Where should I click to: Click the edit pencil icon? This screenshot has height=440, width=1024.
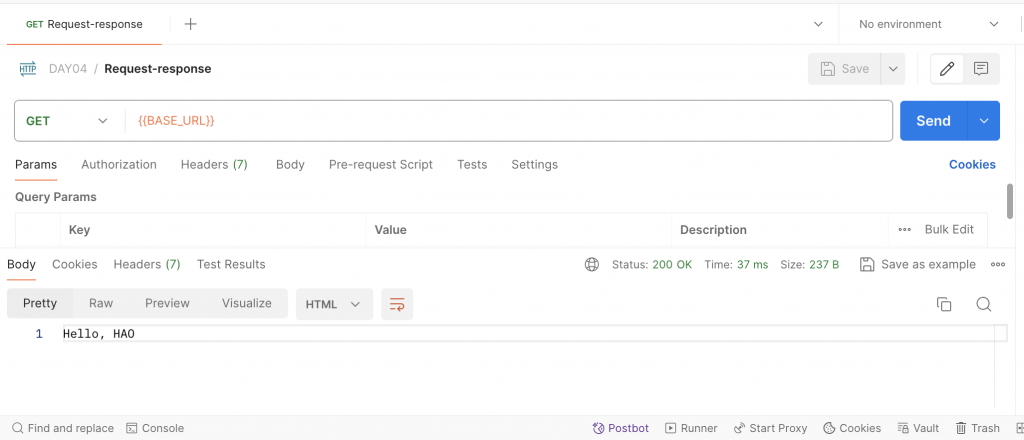947,69
